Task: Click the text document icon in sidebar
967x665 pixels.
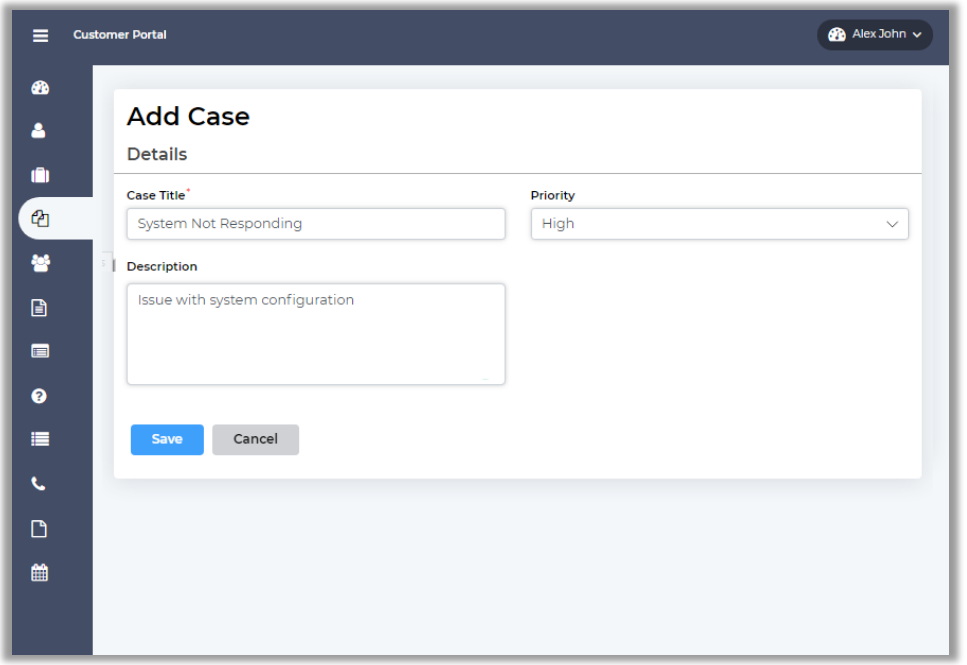Action: (x=40, y=308)
